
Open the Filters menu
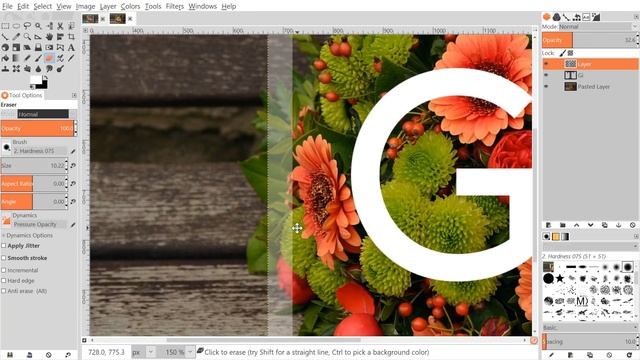click(x=175, y=6)
